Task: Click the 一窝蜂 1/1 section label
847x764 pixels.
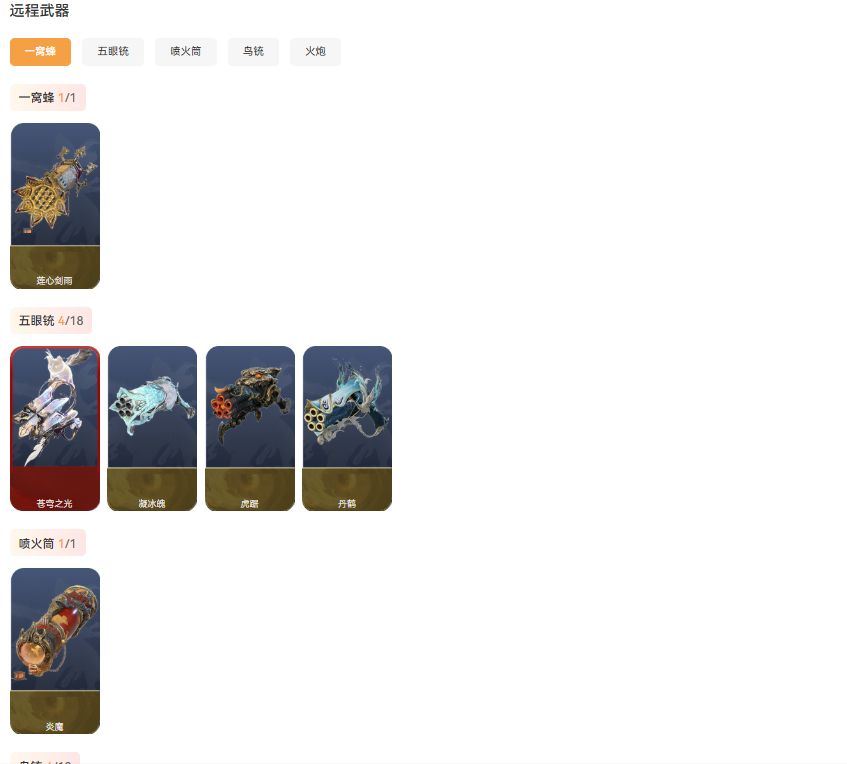Action: 48,98
